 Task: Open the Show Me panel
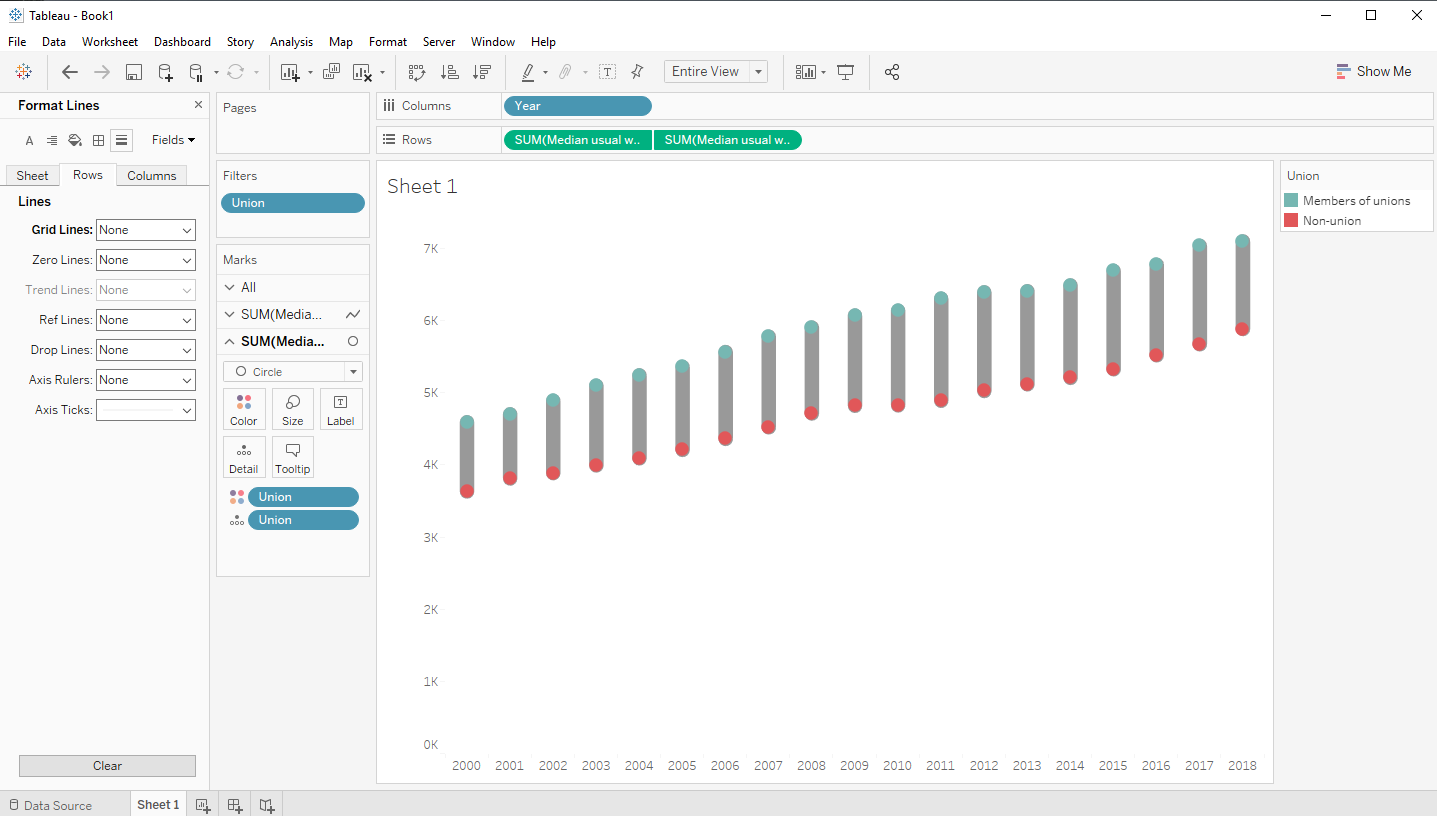(1374, 71)
